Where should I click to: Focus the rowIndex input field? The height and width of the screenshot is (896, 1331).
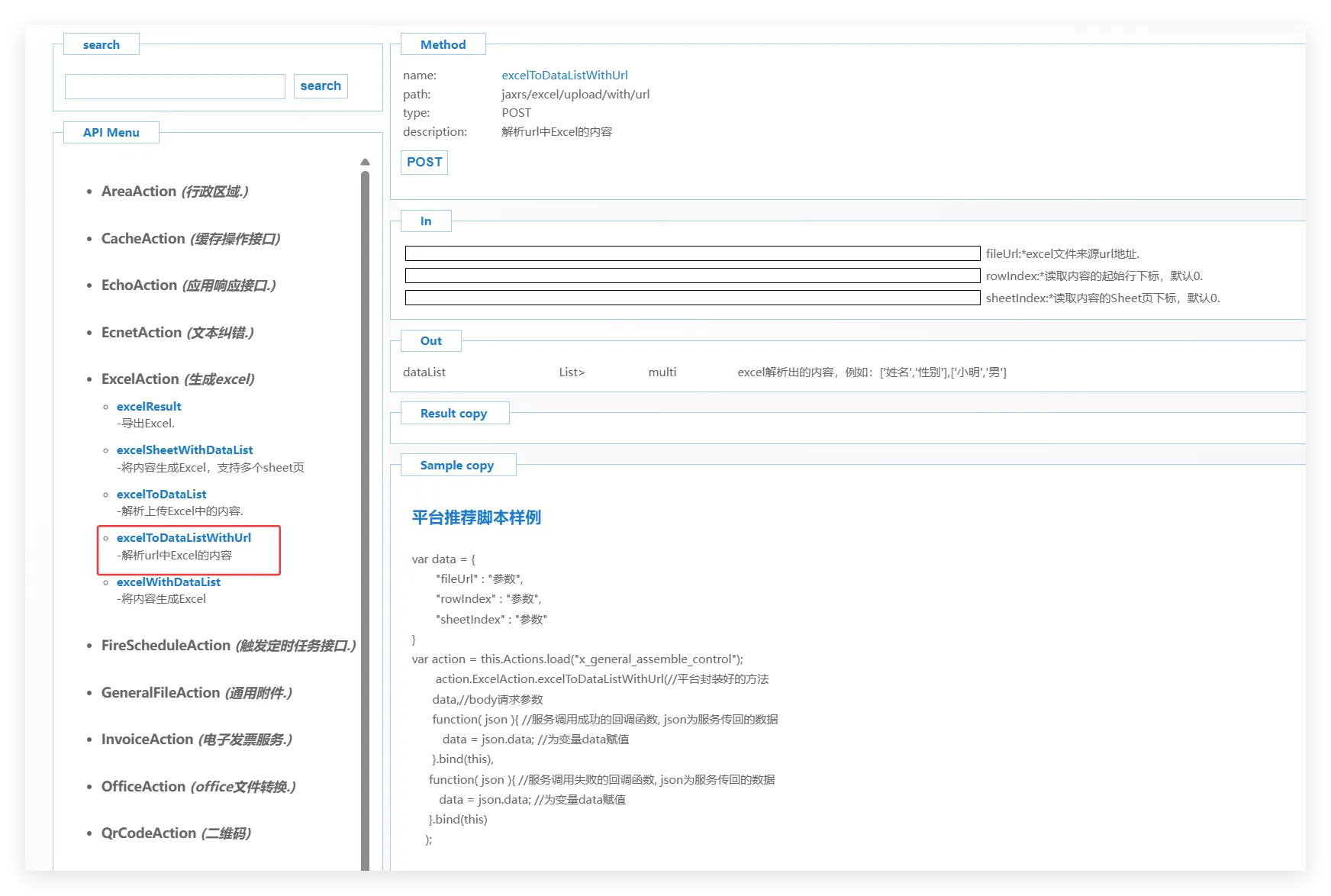[x=692, y=276]
